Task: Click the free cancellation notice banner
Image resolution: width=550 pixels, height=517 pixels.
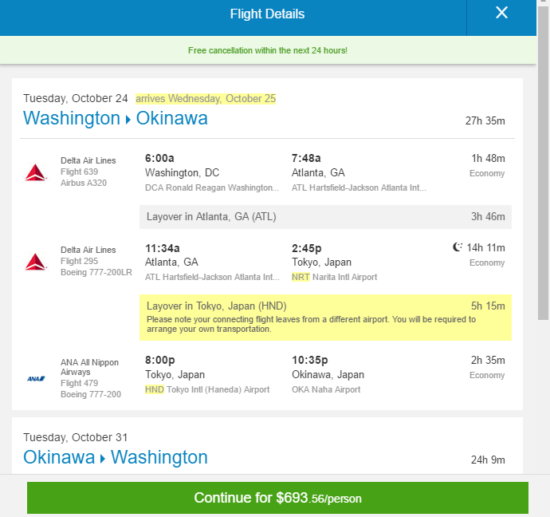Action: 268,50
